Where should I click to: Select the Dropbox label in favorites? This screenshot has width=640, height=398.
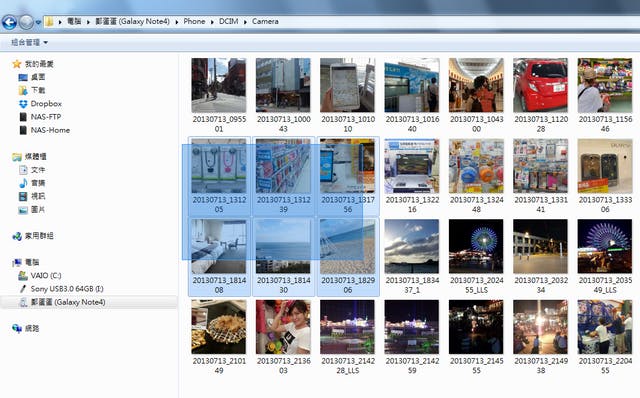coord(46,104)
